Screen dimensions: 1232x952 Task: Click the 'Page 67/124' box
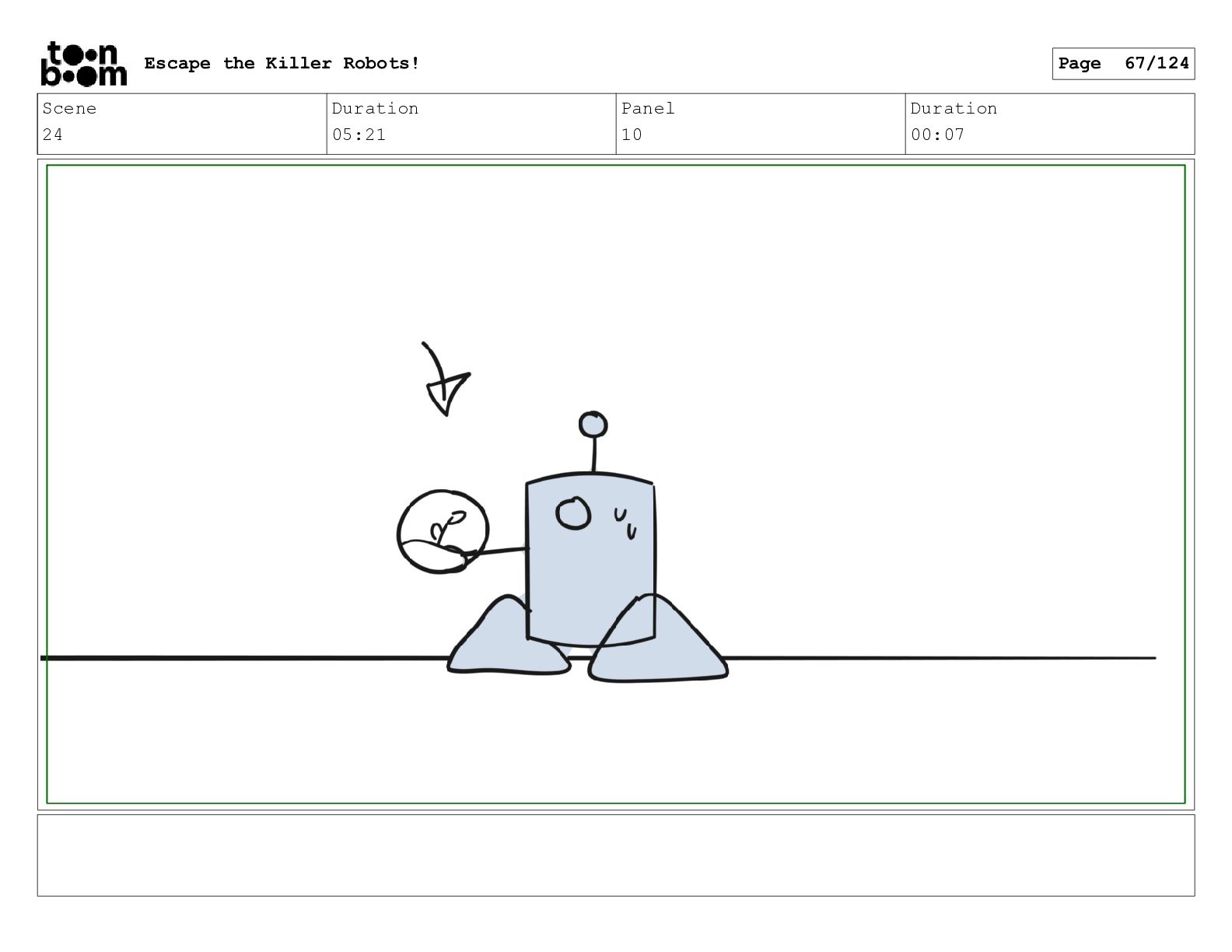(1123, 64)
